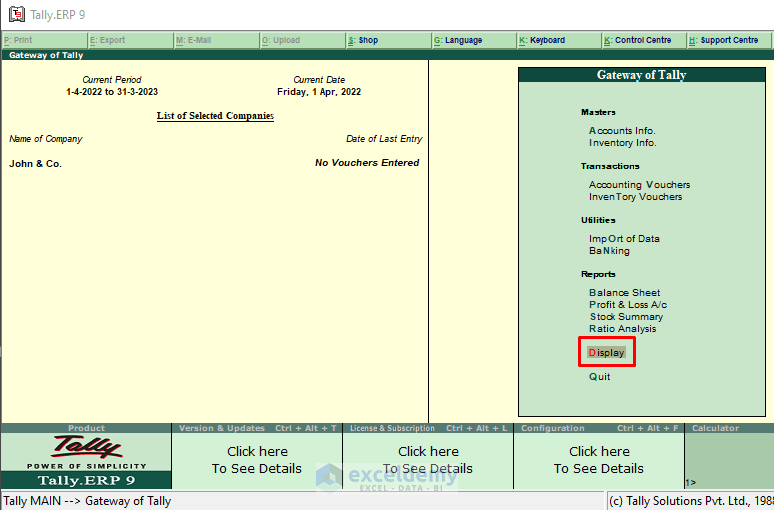
Task: Select Accounts Info. under Masters
Action: point(622,131)
